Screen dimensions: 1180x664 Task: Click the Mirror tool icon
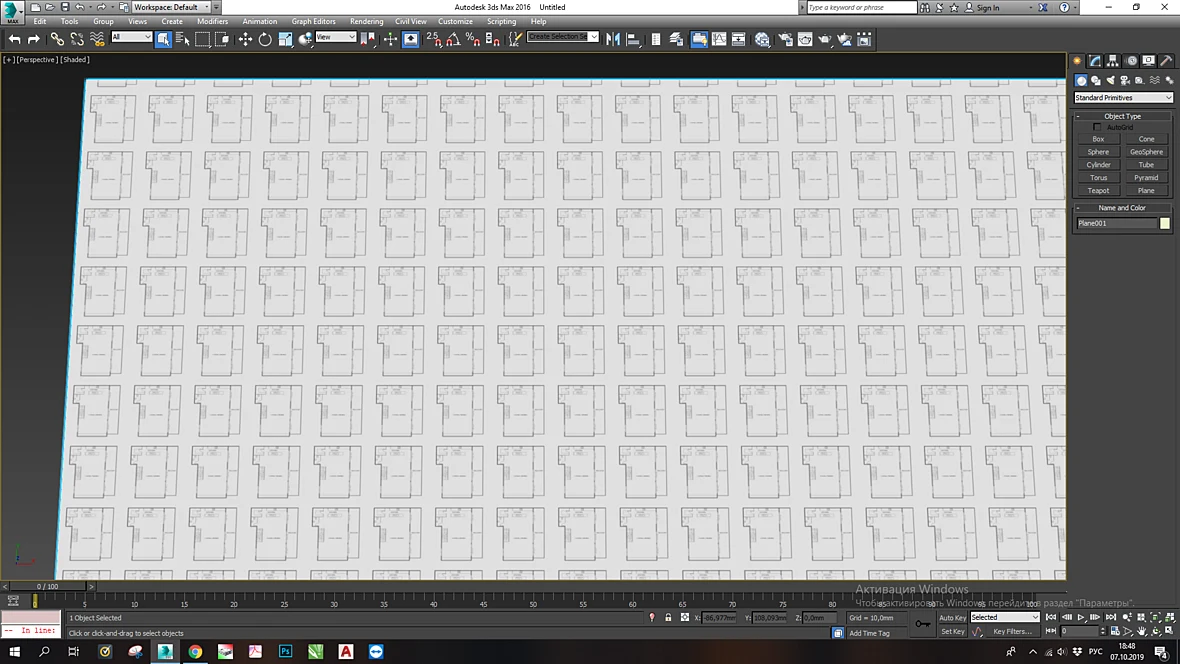(613, 39)
